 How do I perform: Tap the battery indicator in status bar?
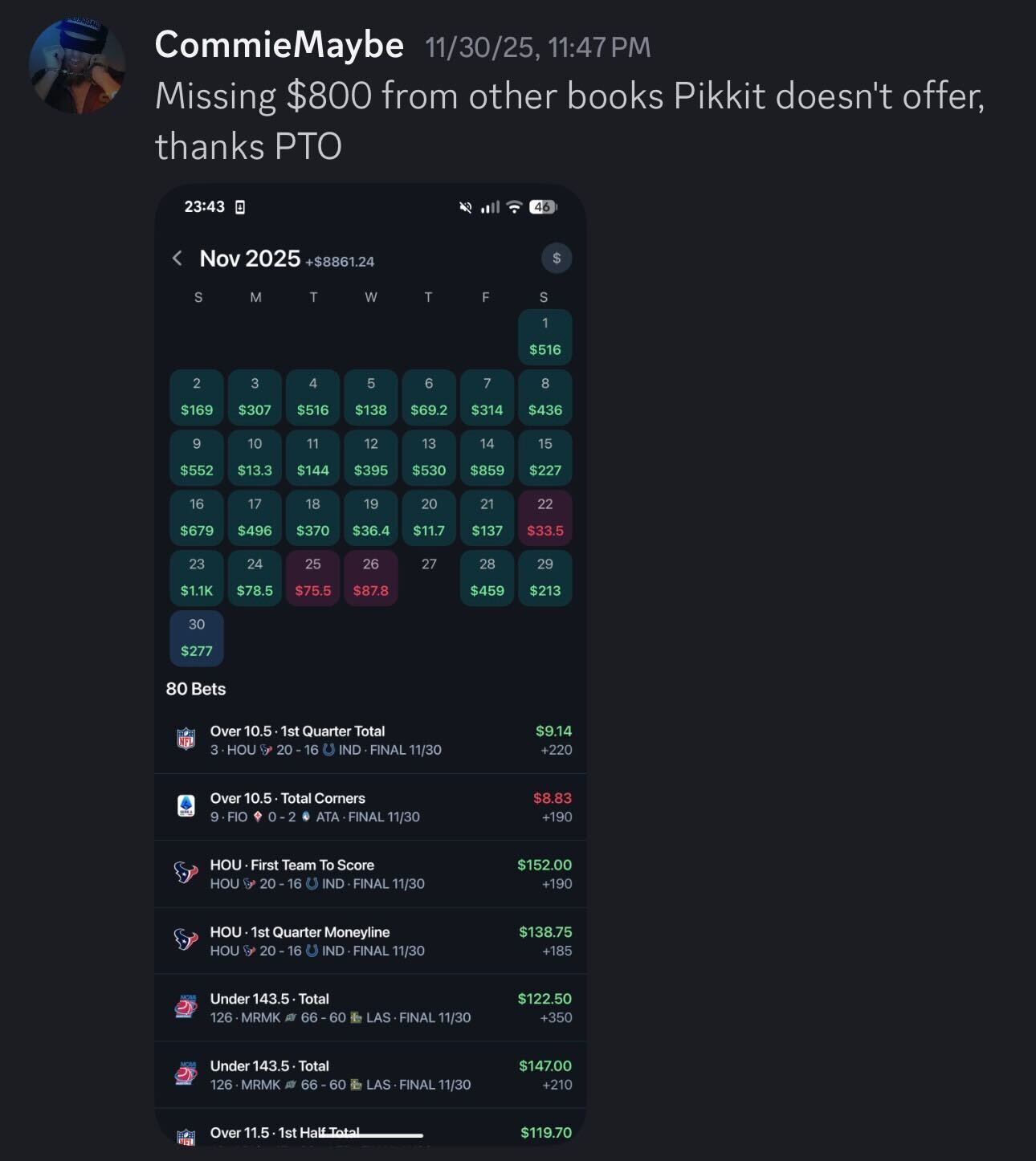(x=542, y=207)
